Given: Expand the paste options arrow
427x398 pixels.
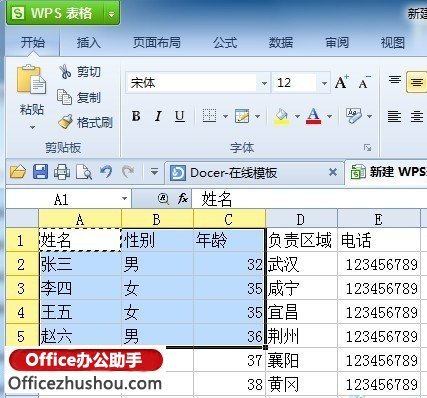Looking at the screenshot, I should (x=32, y=127).
